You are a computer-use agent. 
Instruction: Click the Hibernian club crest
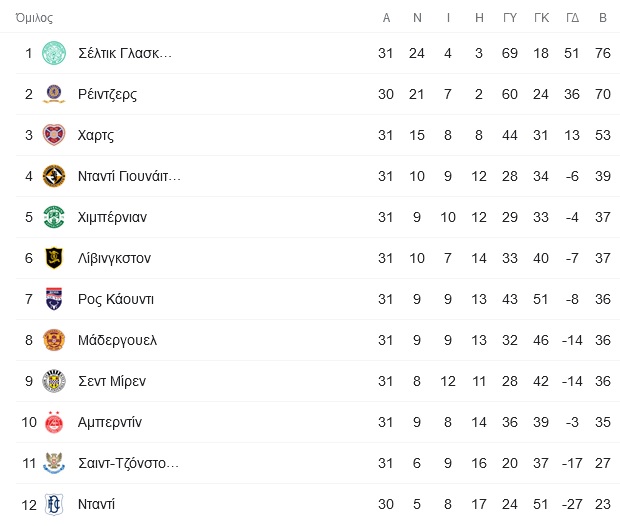tap(54, 217)
